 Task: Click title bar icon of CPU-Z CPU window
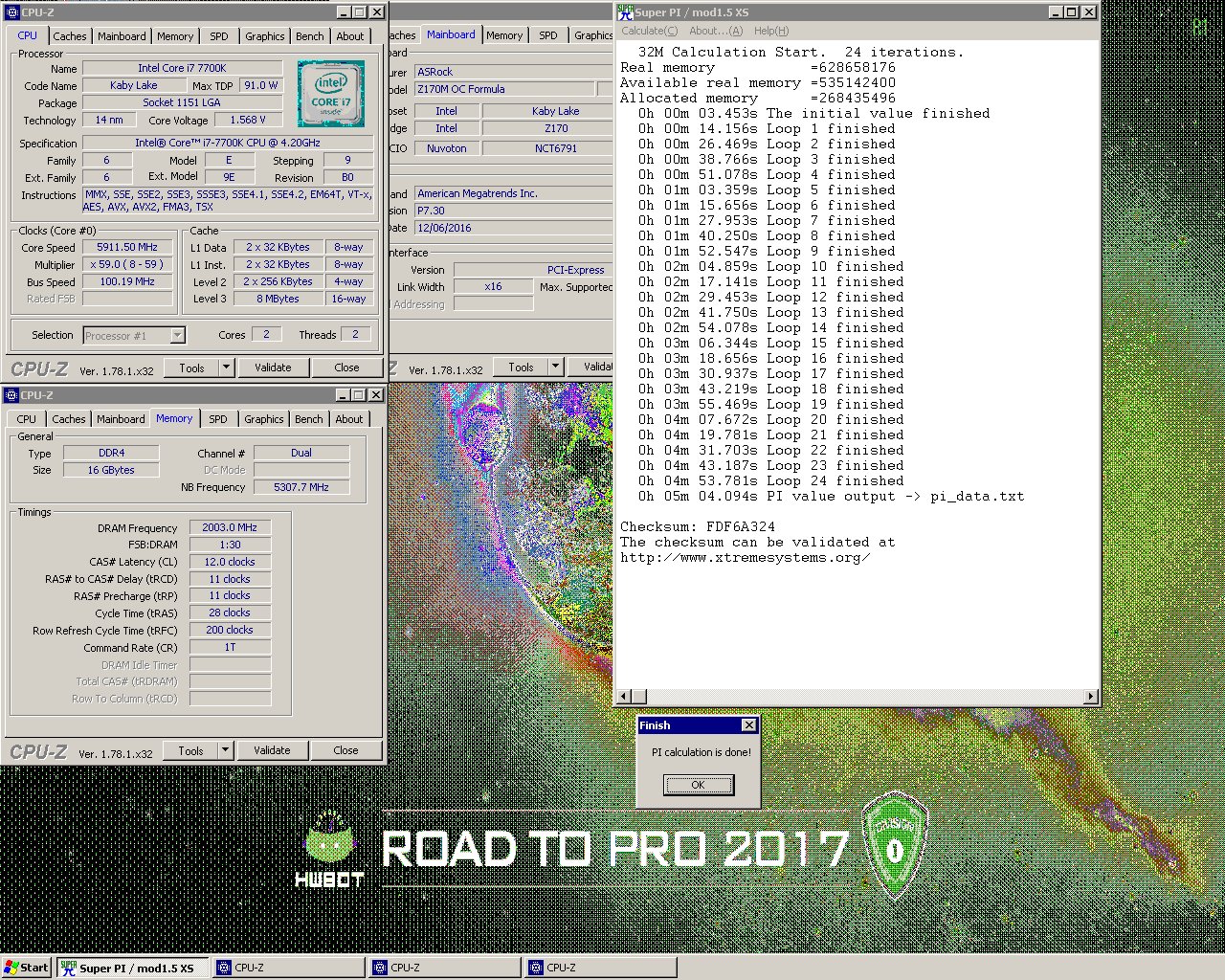[x=11, y=12]
